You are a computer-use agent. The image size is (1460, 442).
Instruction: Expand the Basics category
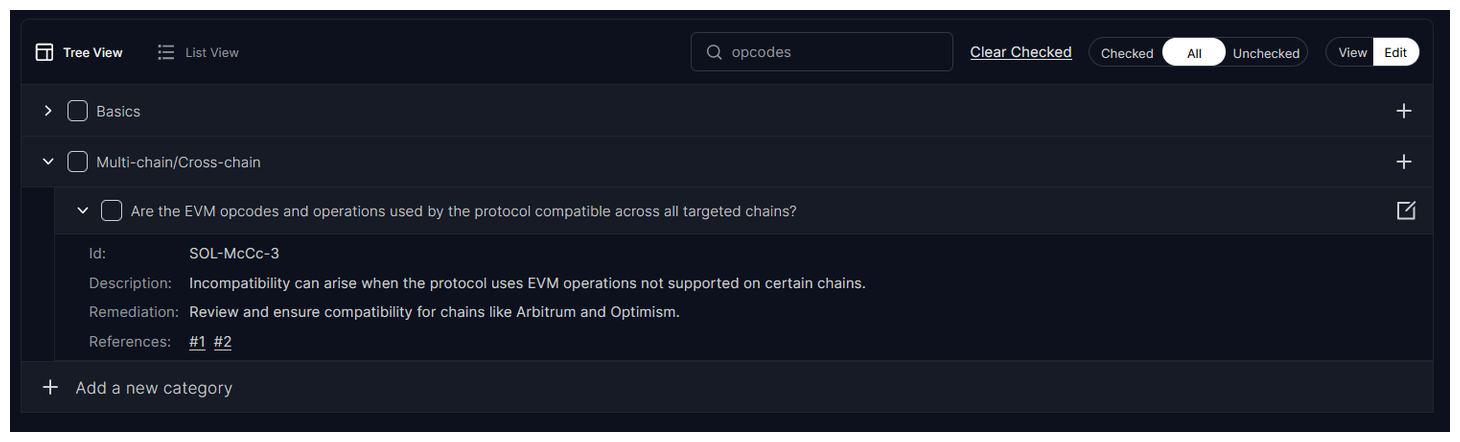pyautogui.click(x=48, y=111)
